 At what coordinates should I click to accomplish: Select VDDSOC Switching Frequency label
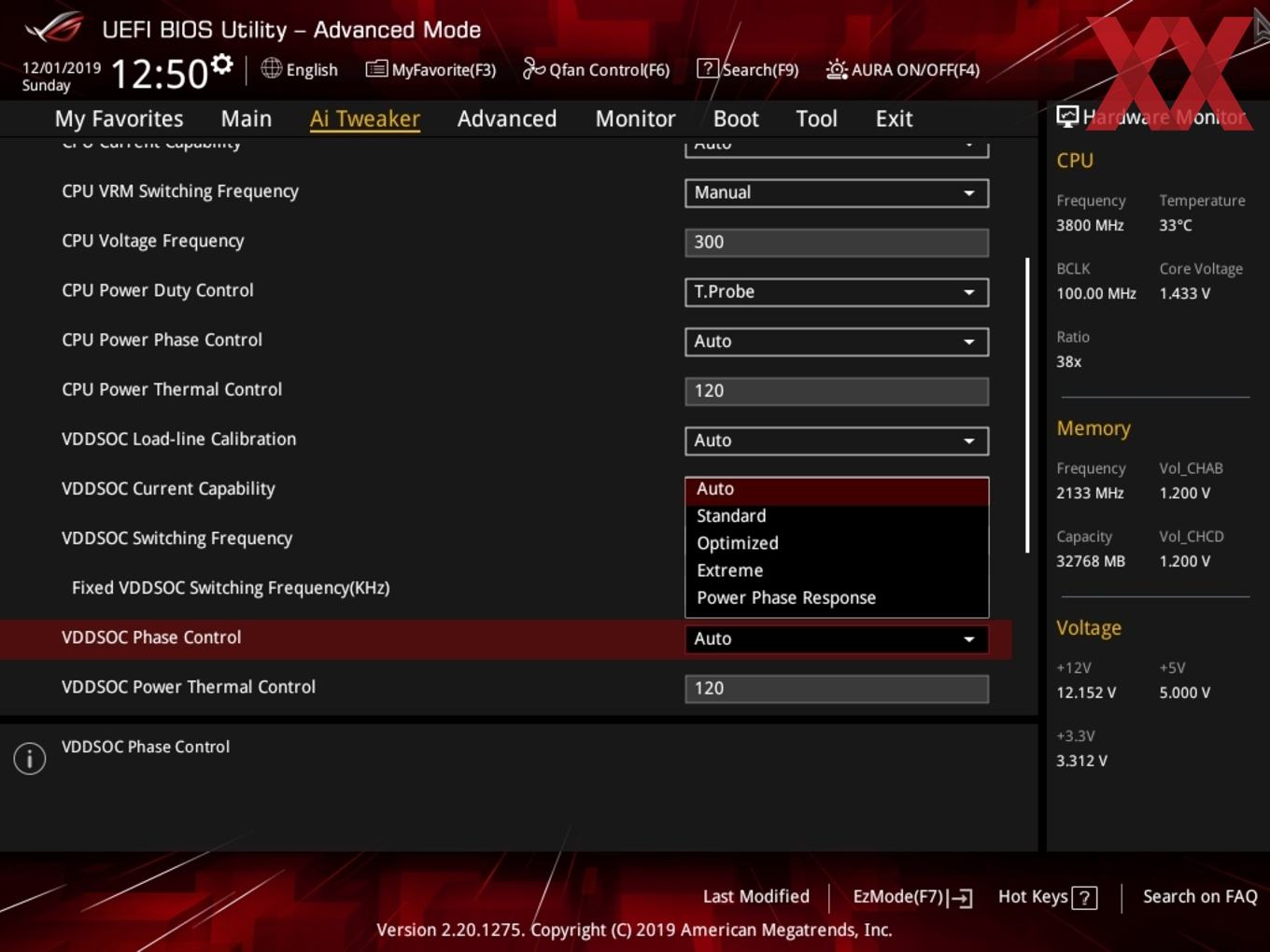177,538
